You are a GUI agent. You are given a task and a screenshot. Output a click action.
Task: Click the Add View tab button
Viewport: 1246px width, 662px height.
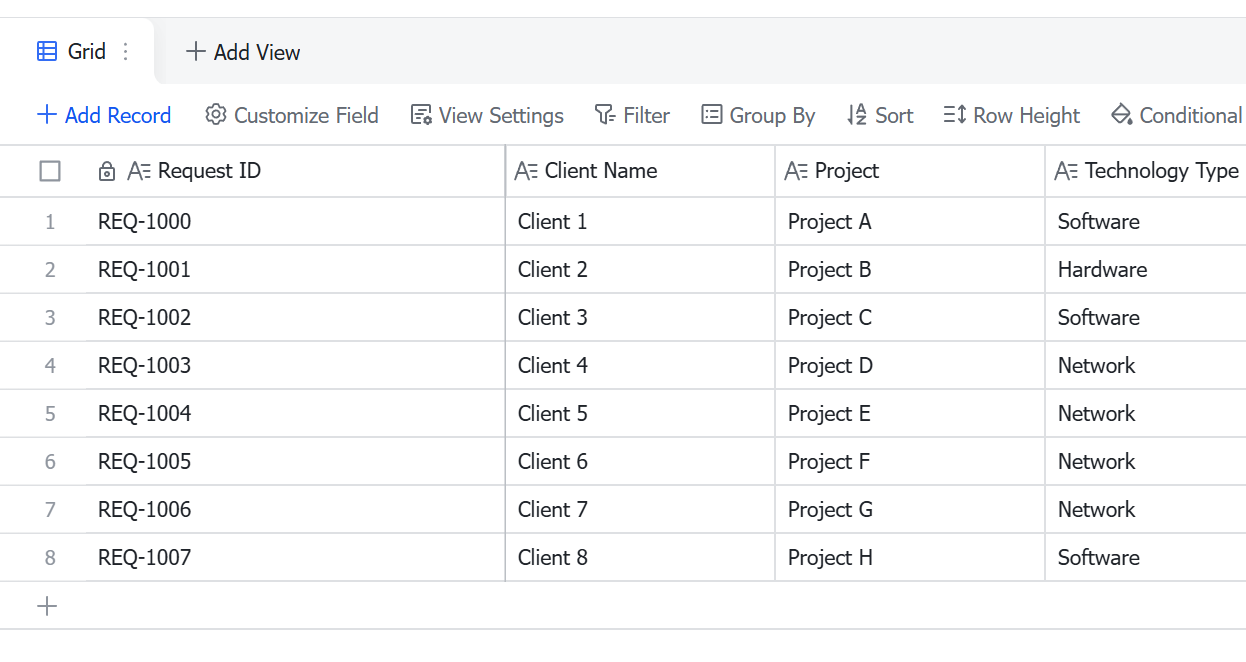point(243,52)
